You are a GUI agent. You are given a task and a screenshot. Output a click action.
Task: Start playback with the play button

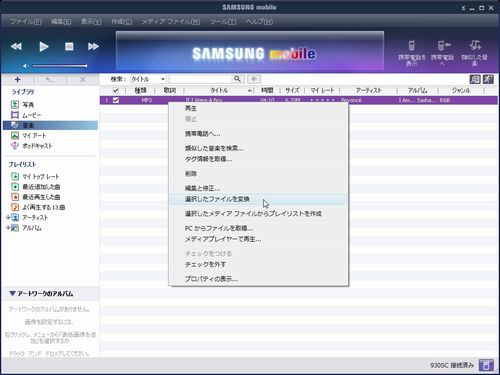pos(43,46)
